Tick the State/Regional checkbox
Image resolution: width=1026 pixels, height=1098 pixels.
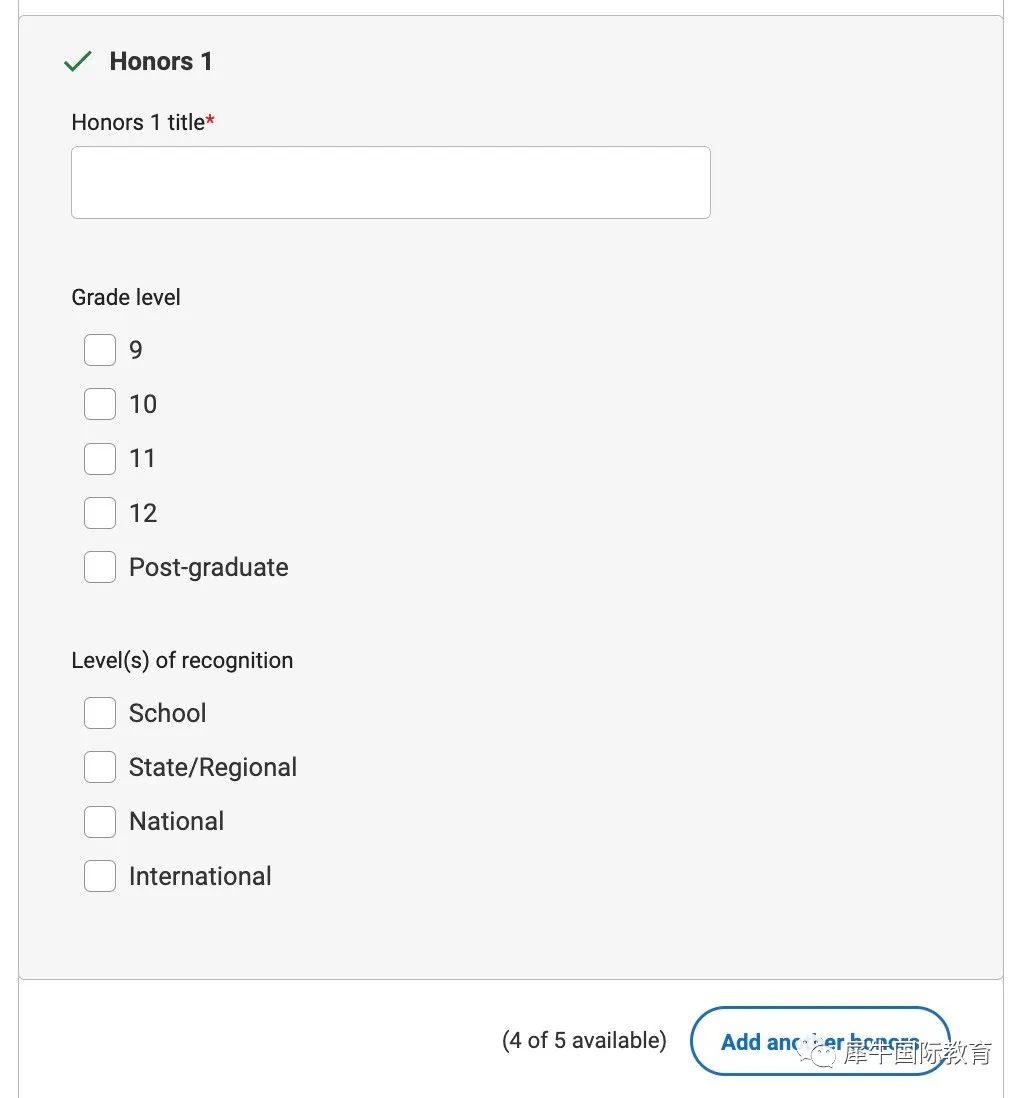click(100, 767)
